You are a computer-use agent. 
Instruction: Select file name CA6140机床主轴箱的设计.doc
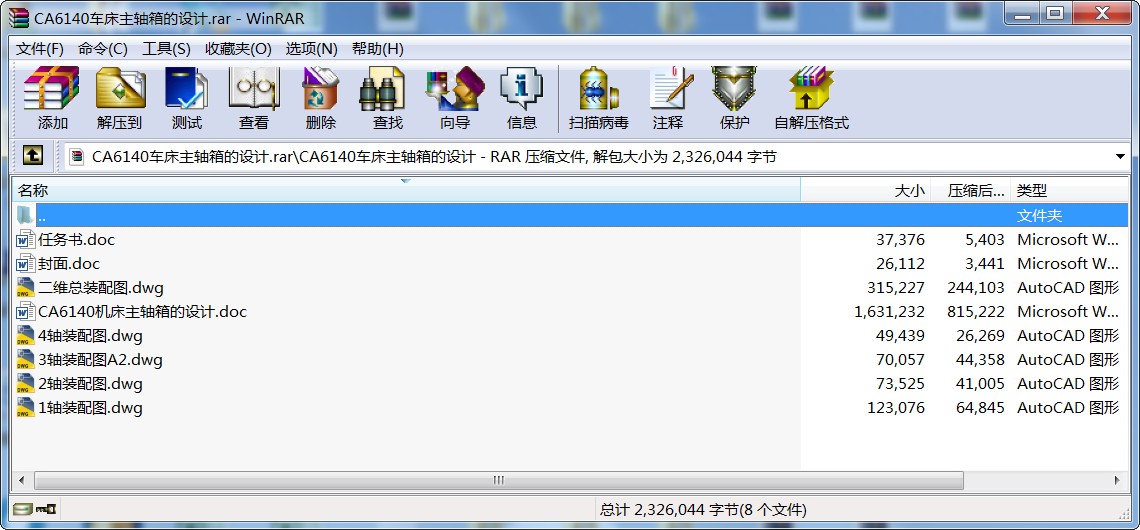pyautogui.click(x=142, y=311)
